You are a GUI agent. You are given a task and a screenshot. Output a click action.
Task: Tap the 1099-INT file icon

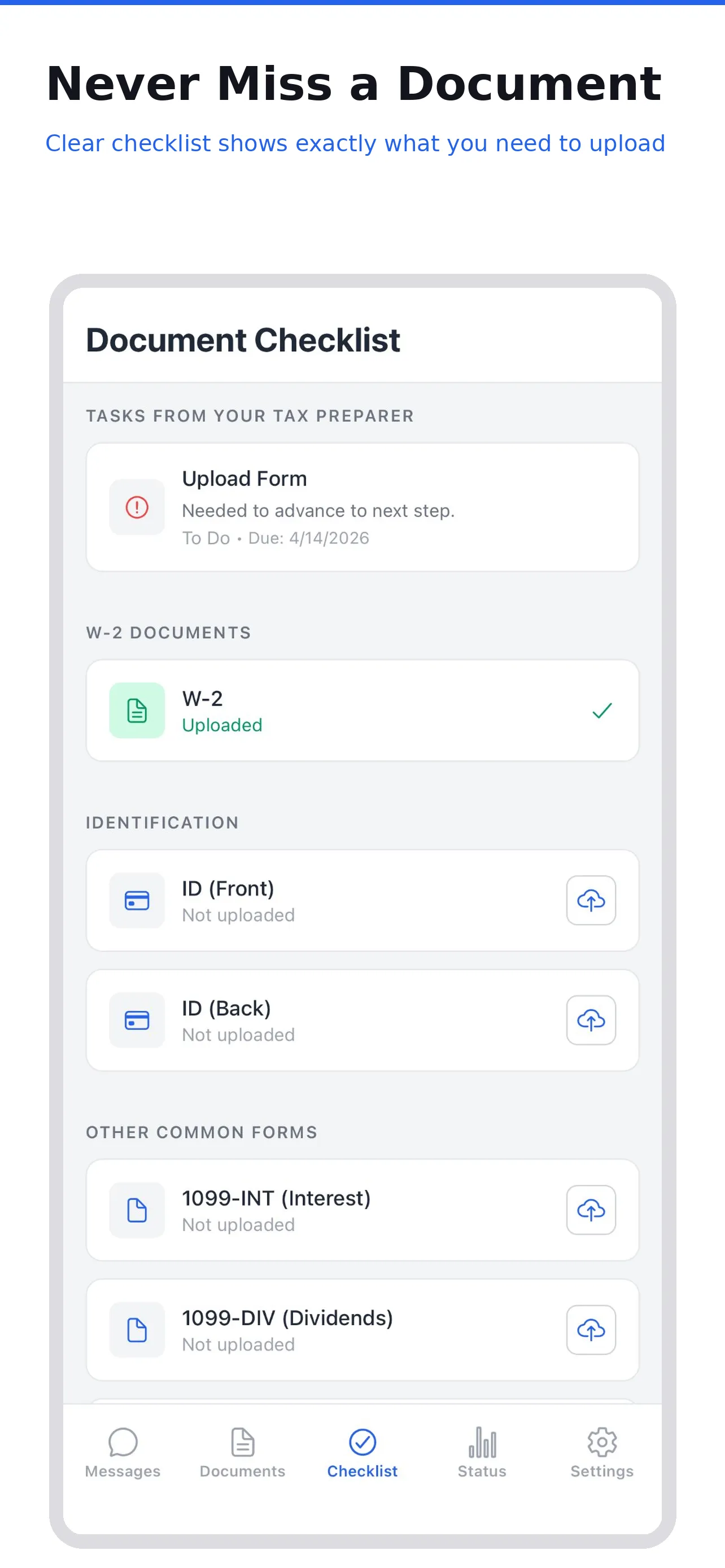[137, 1210]
